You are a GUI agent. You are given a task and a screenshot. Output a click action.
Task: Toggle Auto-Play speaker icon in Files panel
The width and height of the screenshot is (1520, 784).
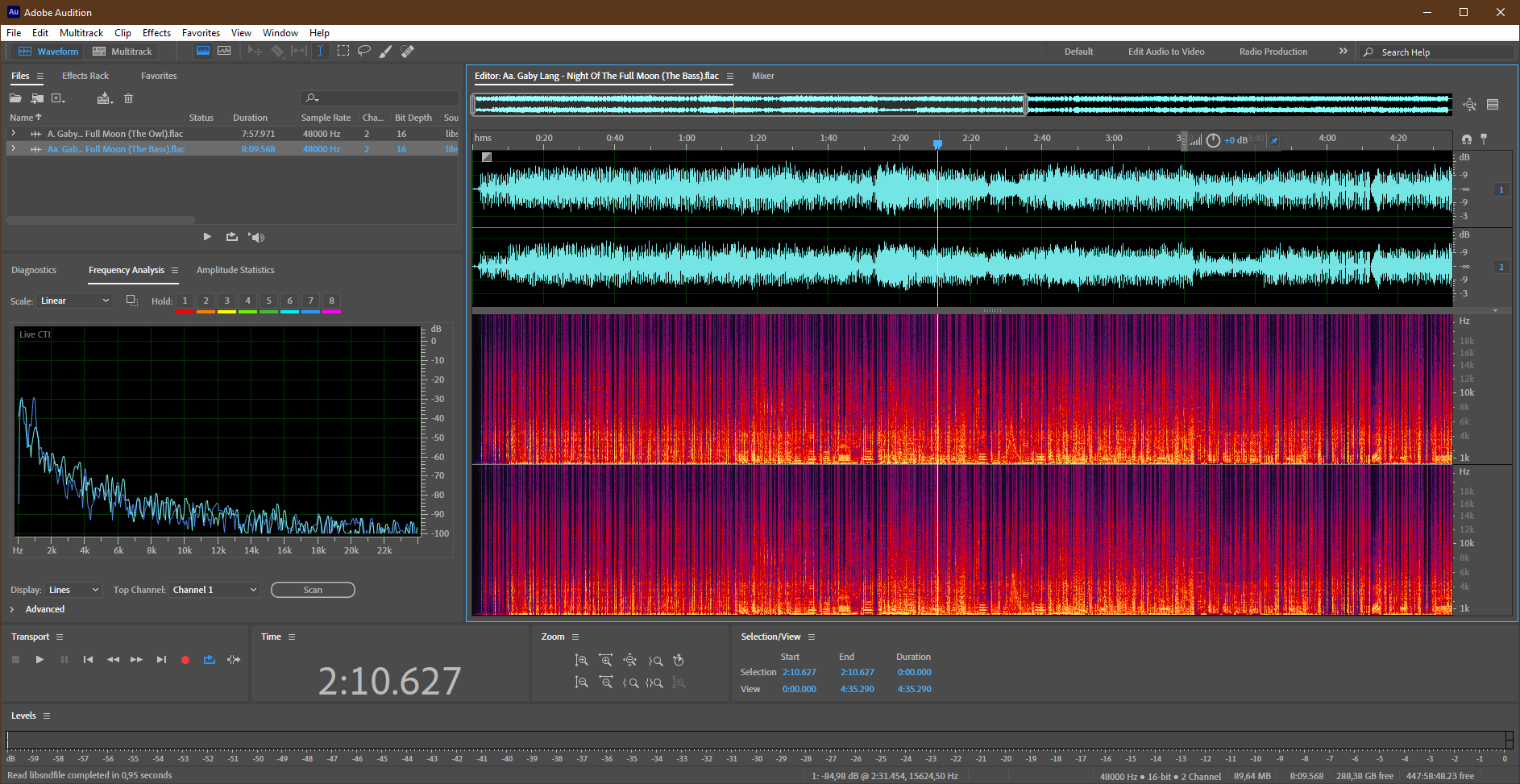point(256,237)
